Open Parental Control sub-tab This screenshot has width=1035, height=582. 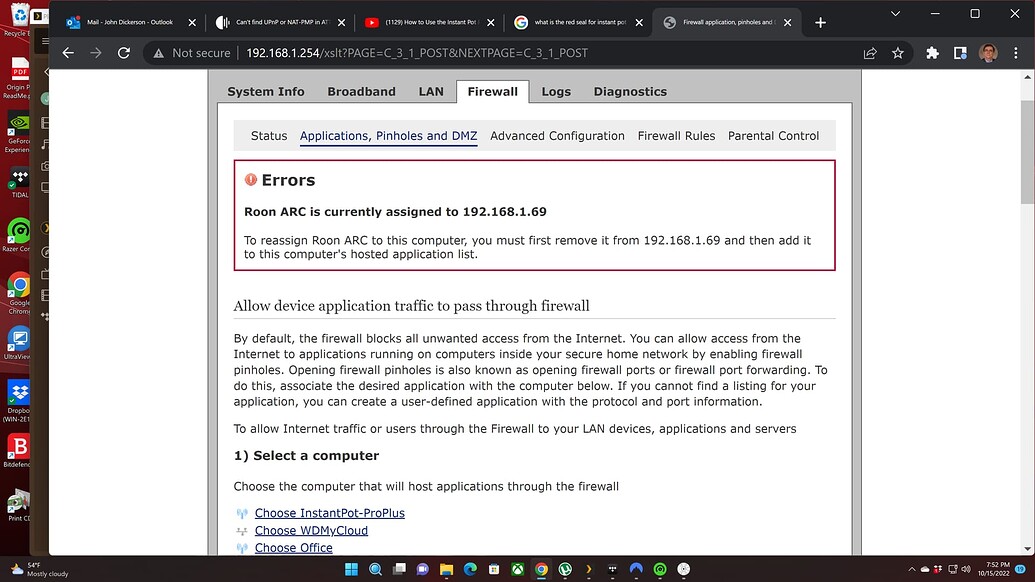pos(774,136)
